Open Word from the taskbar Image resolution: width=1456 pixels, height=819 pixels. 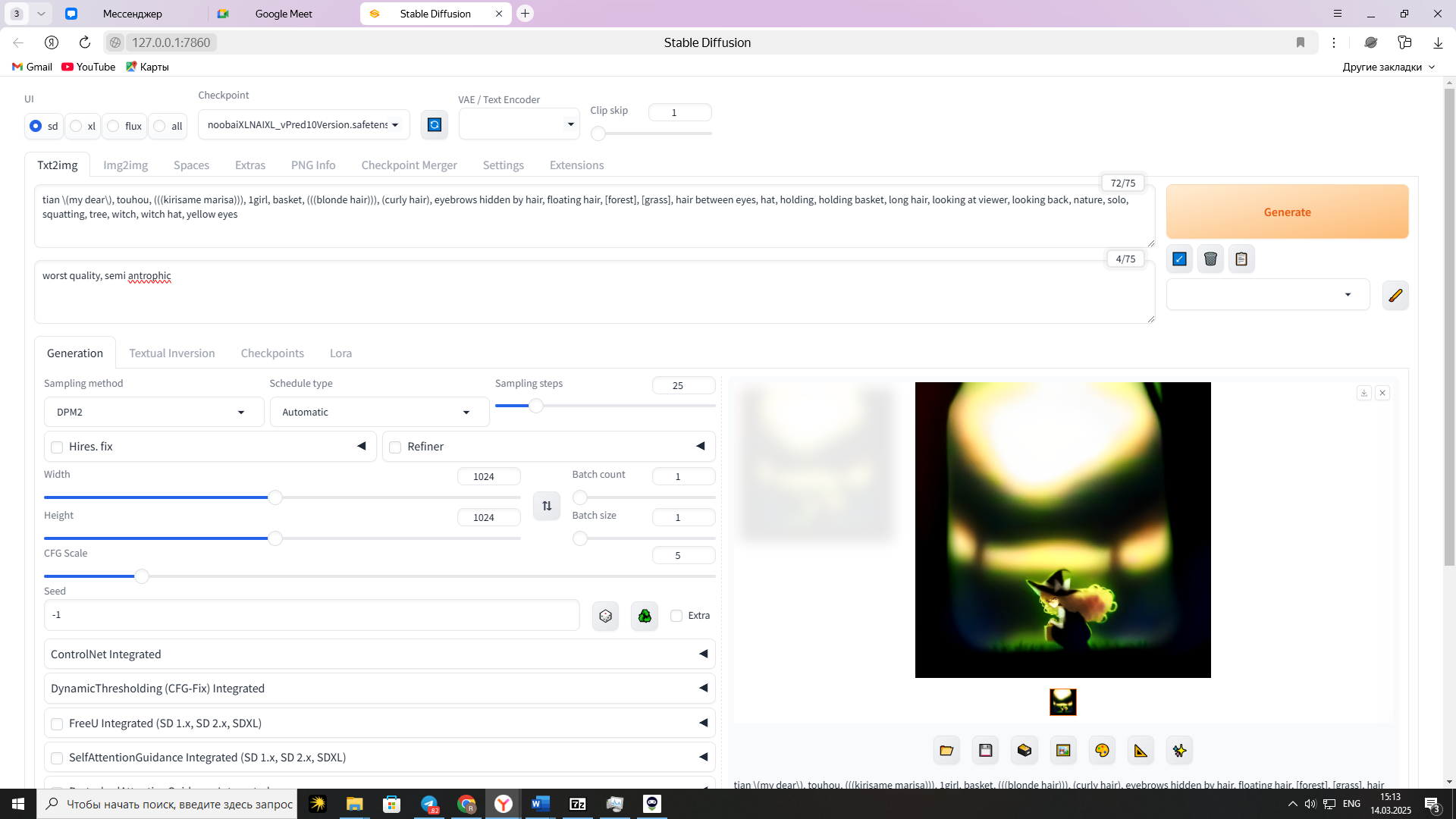(541, 804)
